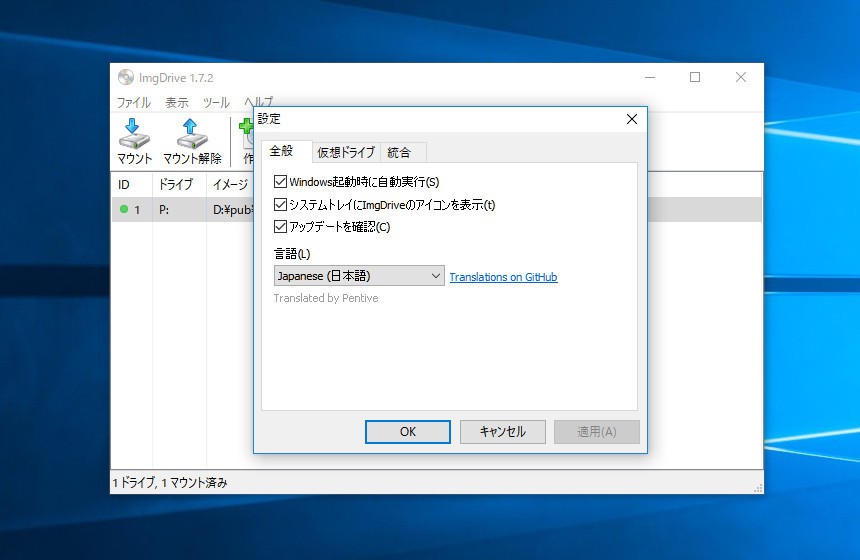Click the マウント解除 (Unmount) toolbar icon

pos(192,141)
